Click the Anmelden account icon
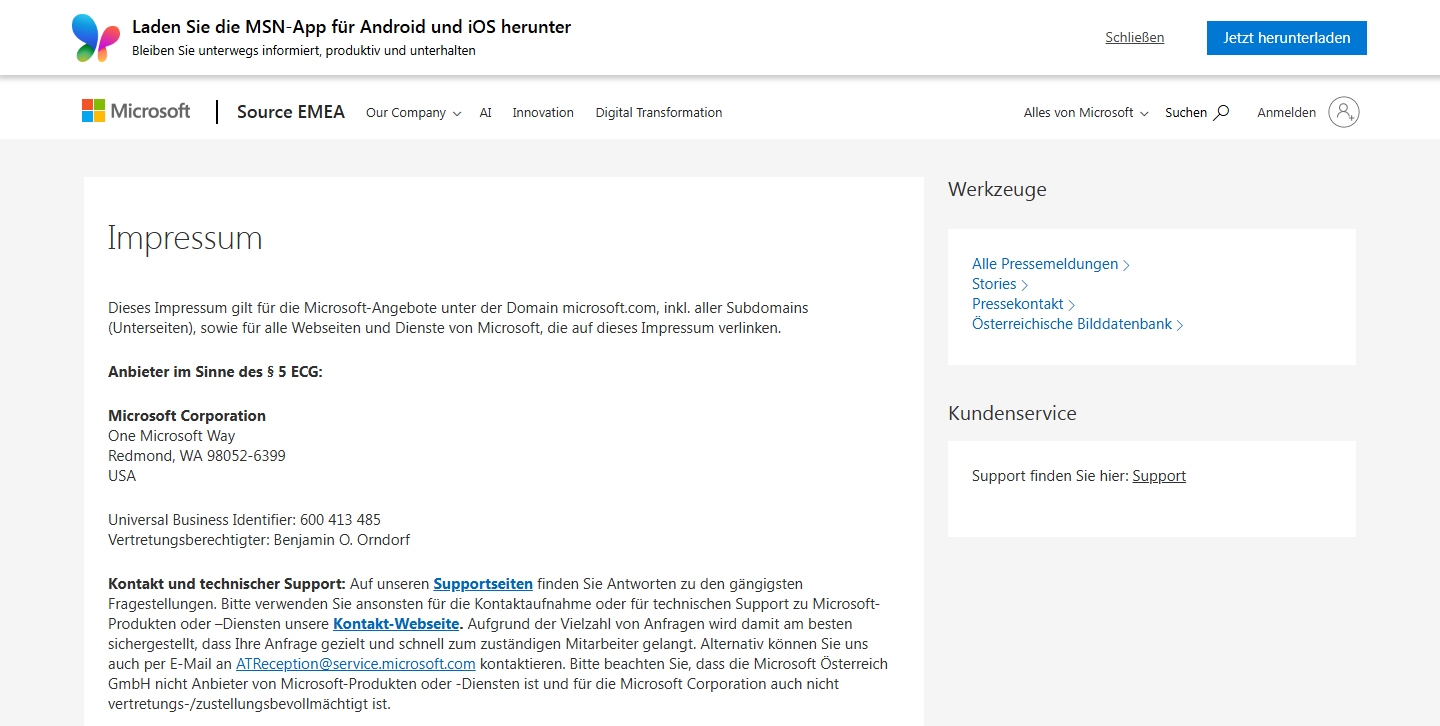Screen dimensions: 1440x726 tap(1345, 112)
